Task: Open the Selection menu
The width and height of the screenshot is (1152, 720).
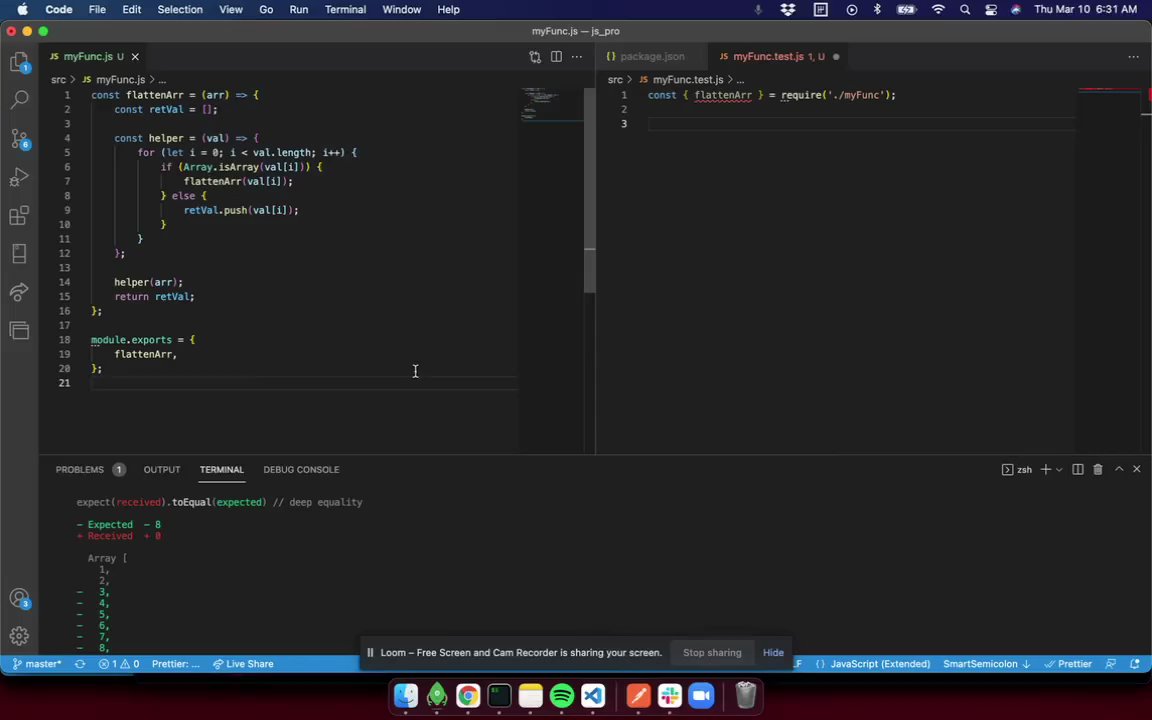Action: 180,10
